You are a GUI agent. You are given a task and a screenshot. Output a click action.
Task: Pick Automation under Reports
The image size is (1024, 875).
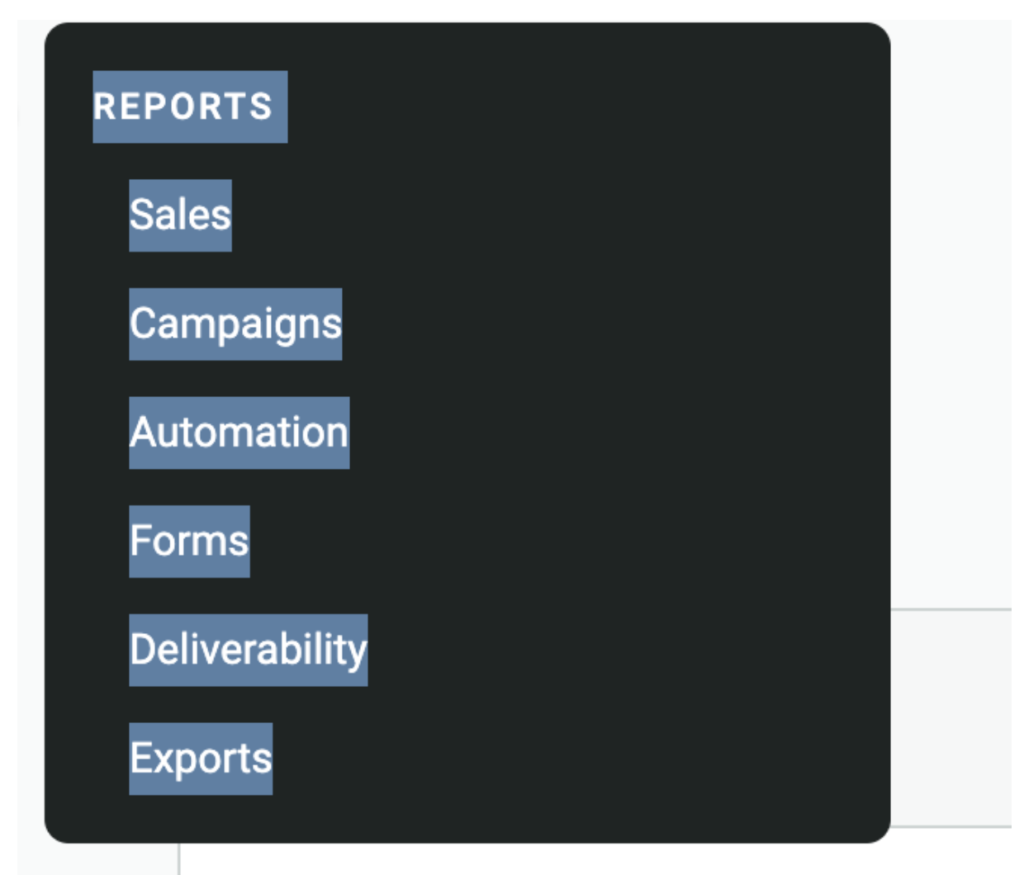(239, 433)
